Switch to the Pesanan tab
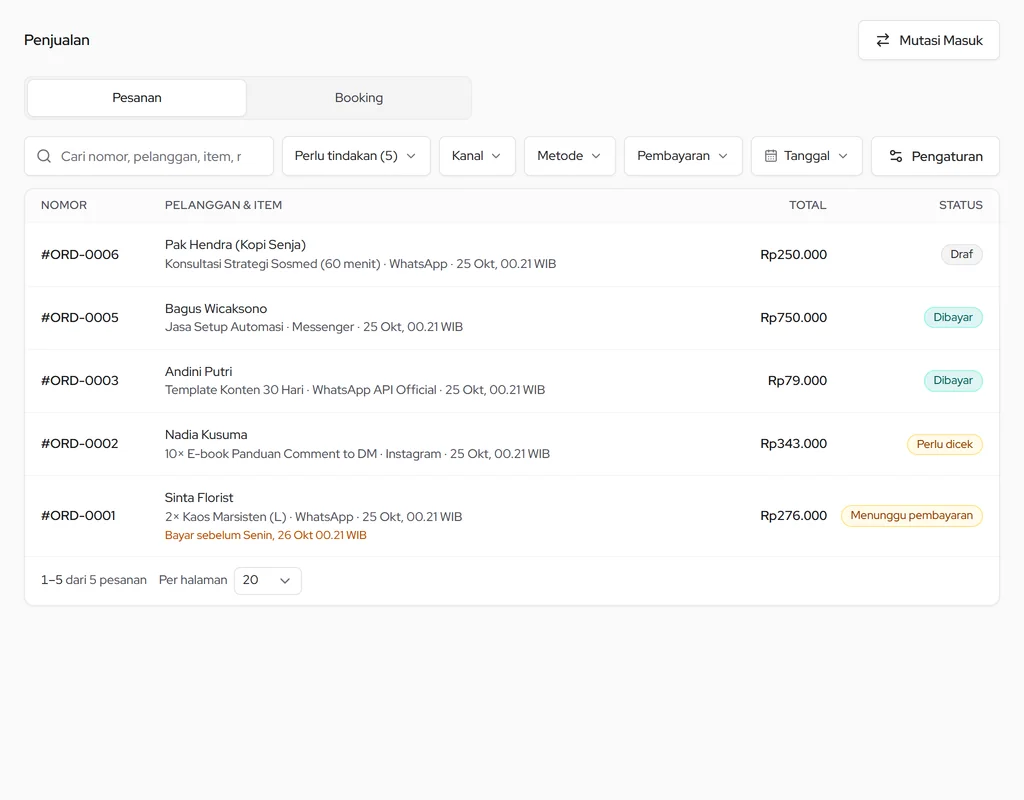This screenshot has width=1024, height=800. click(x=136, y=98)
